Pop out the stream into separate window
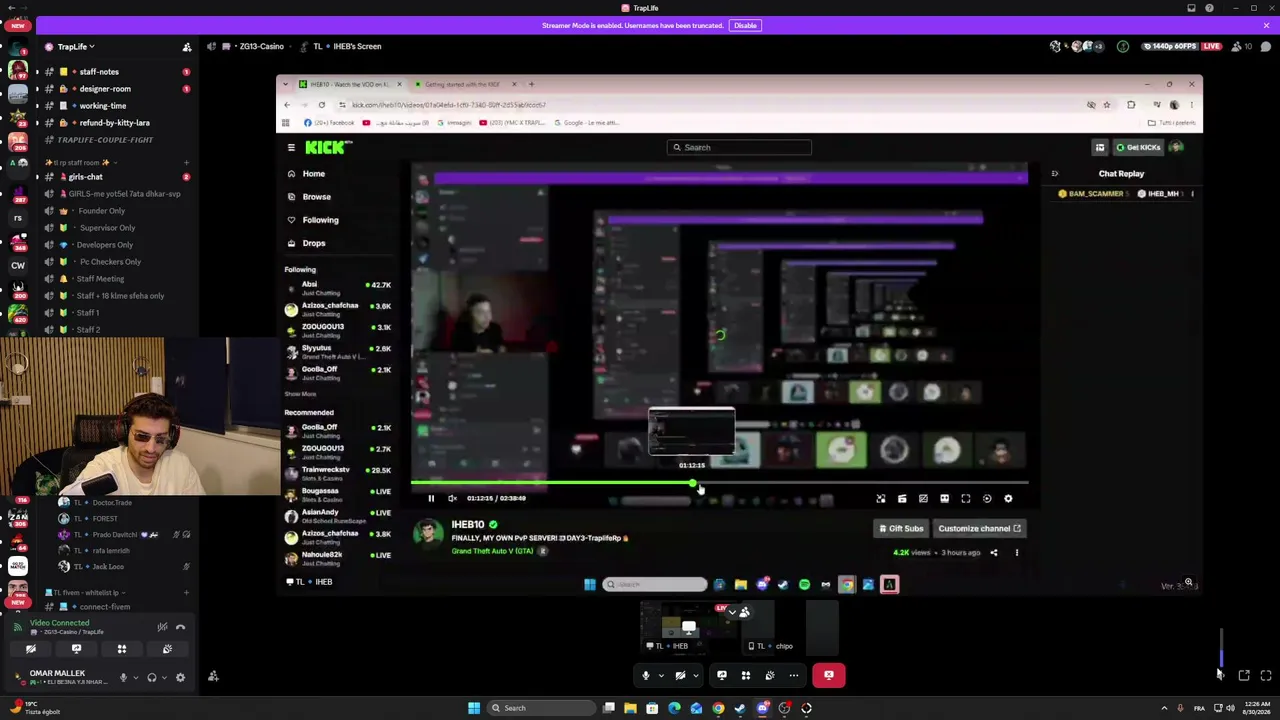Image resolution: width=1280 pixels, height=720 pixels. (1244, 676)
